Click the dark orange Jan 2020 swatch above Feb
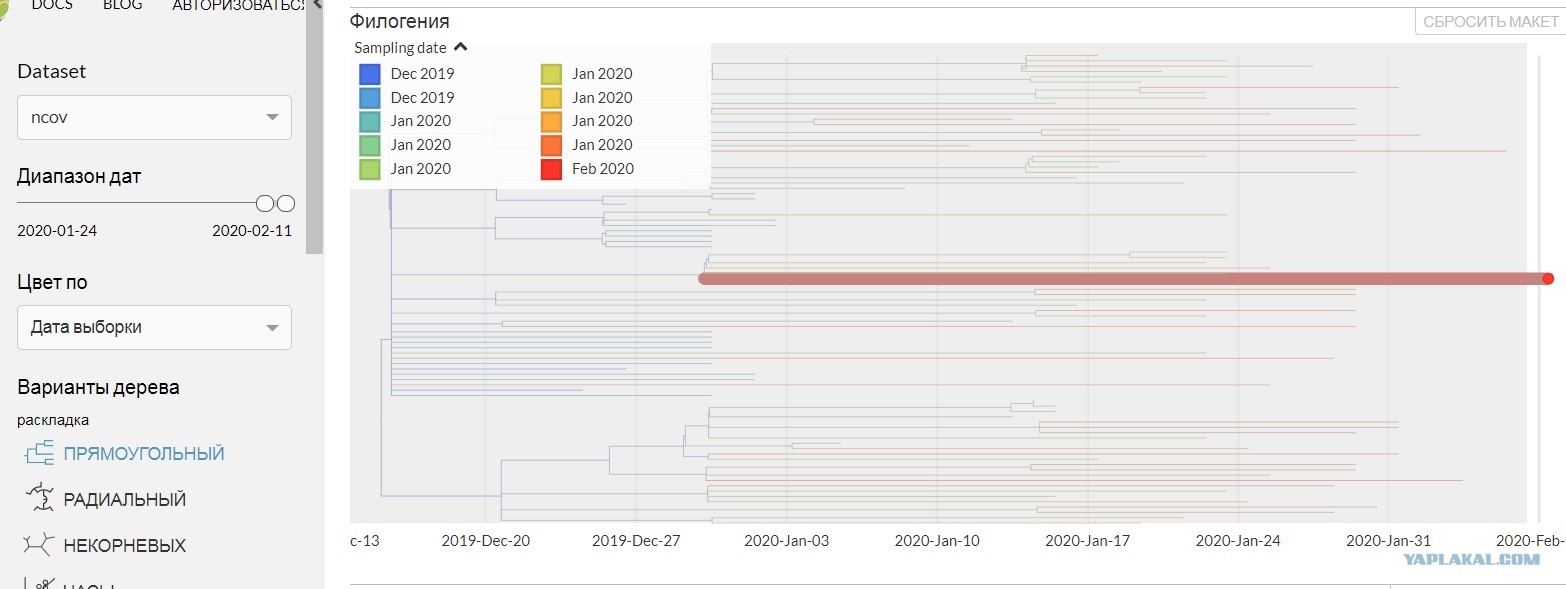This screenshot has width=1566, height=589. pos(551,145)
